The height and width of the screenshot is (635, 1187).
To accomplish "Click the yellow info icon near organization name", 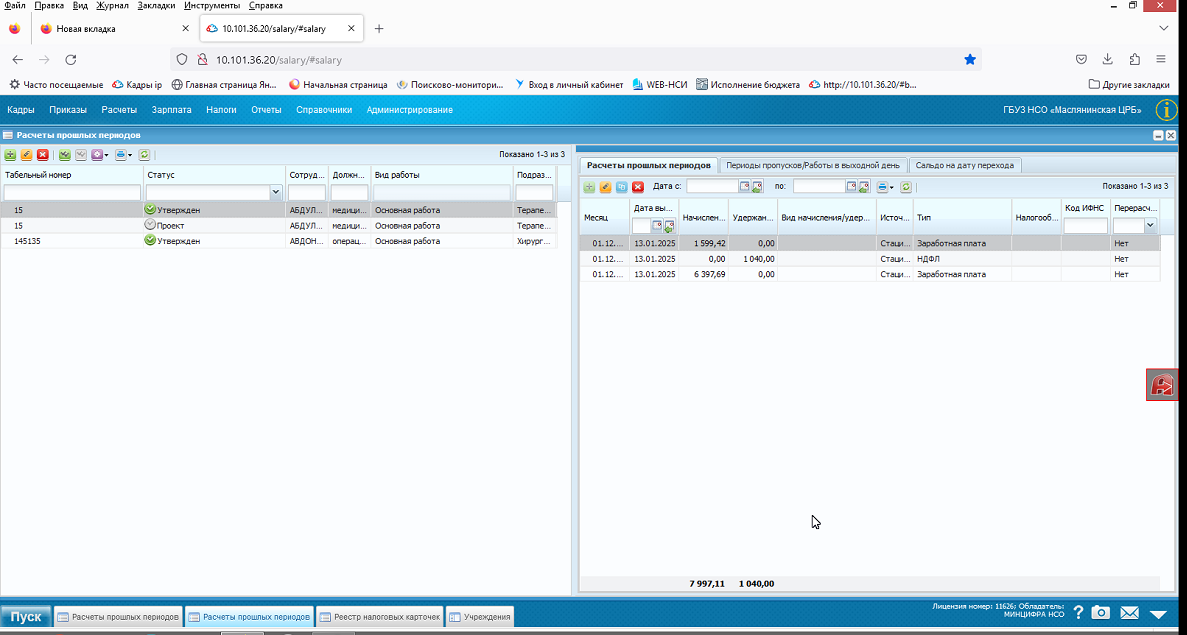I will click(1167, 111).
